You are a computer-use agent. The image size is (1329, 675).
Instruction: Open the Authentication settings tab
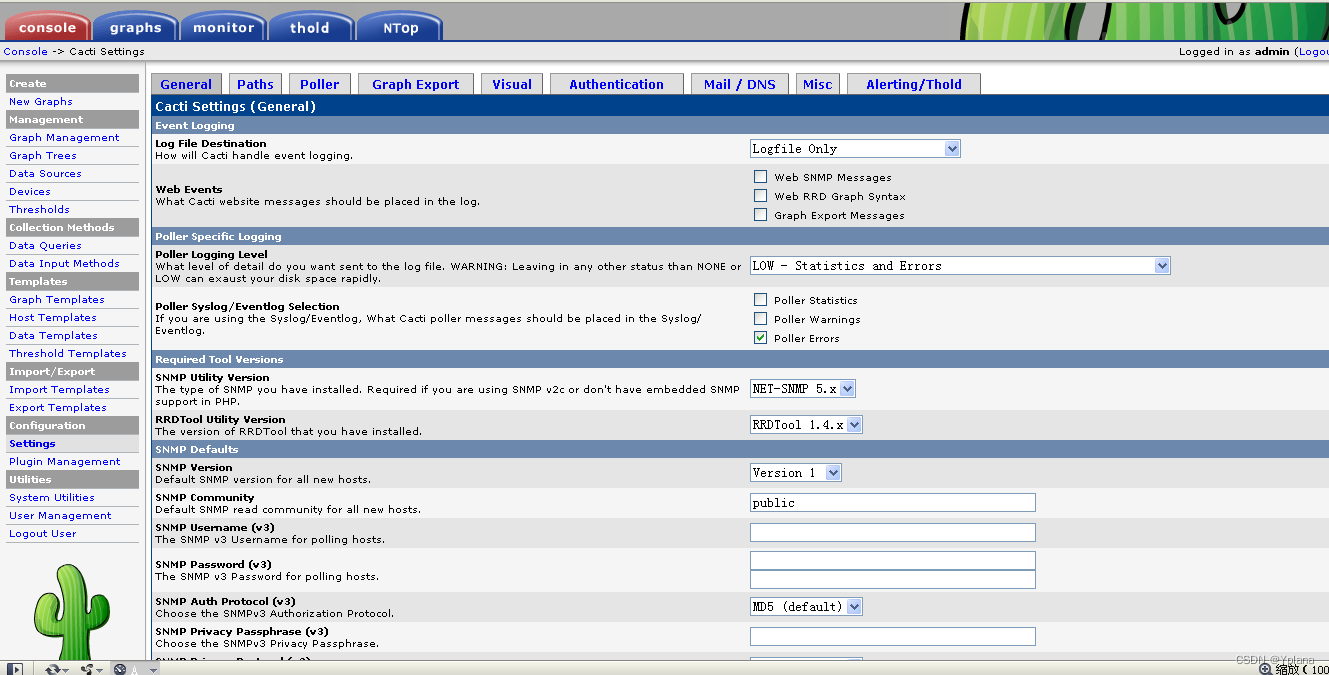[616, 84]
